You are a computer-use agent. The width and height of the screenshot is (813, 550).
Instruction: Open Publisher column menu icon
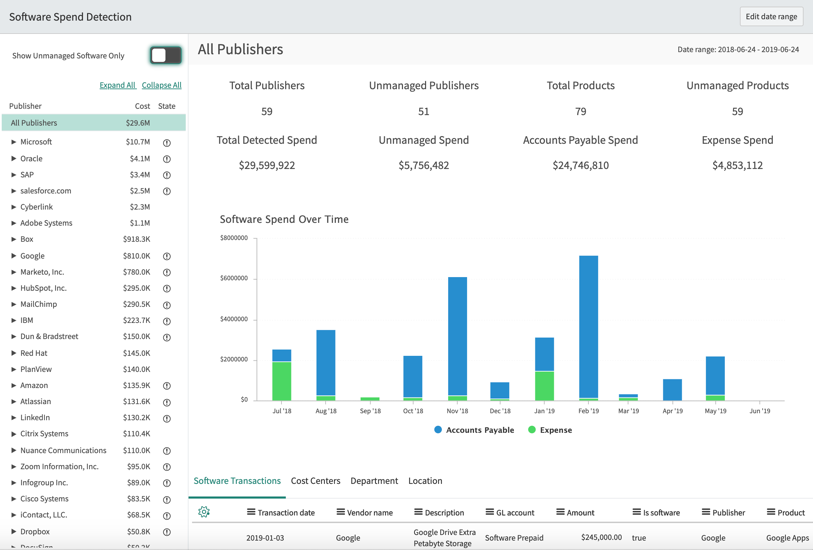[x=706, y=512]
